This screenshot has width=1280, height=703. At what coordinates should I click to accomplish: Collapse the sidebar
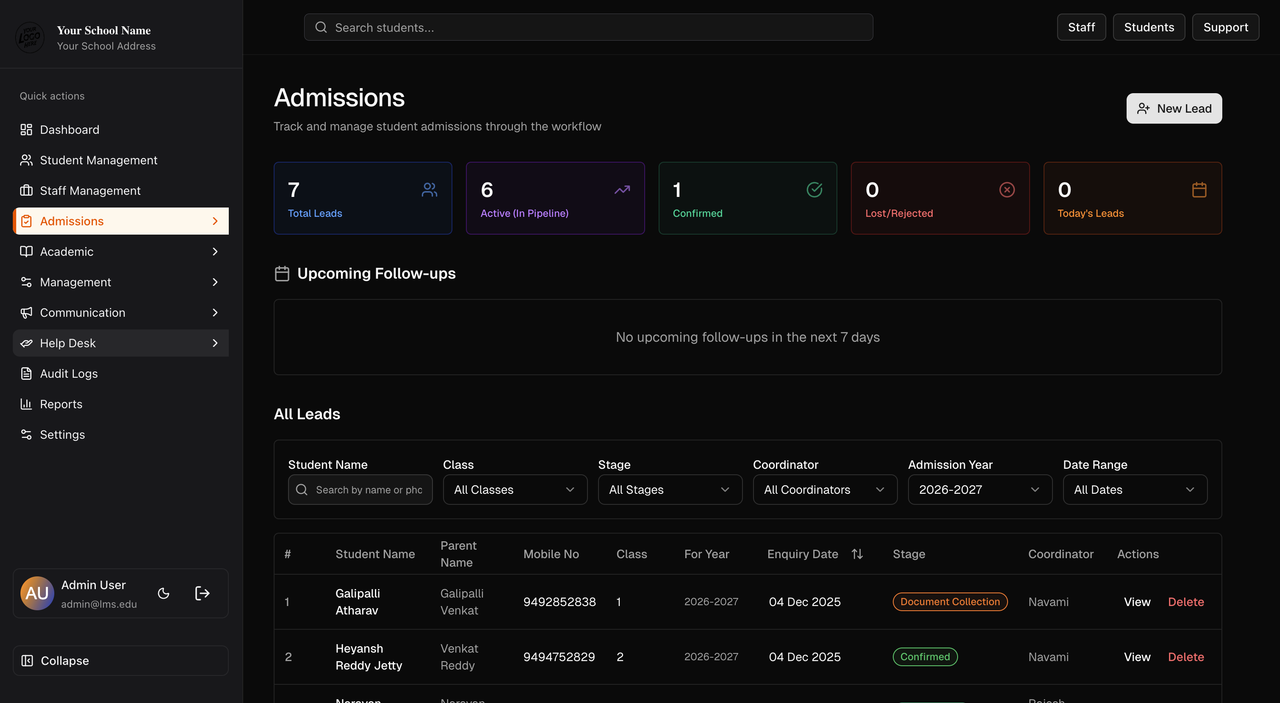(x=121, y=661)
